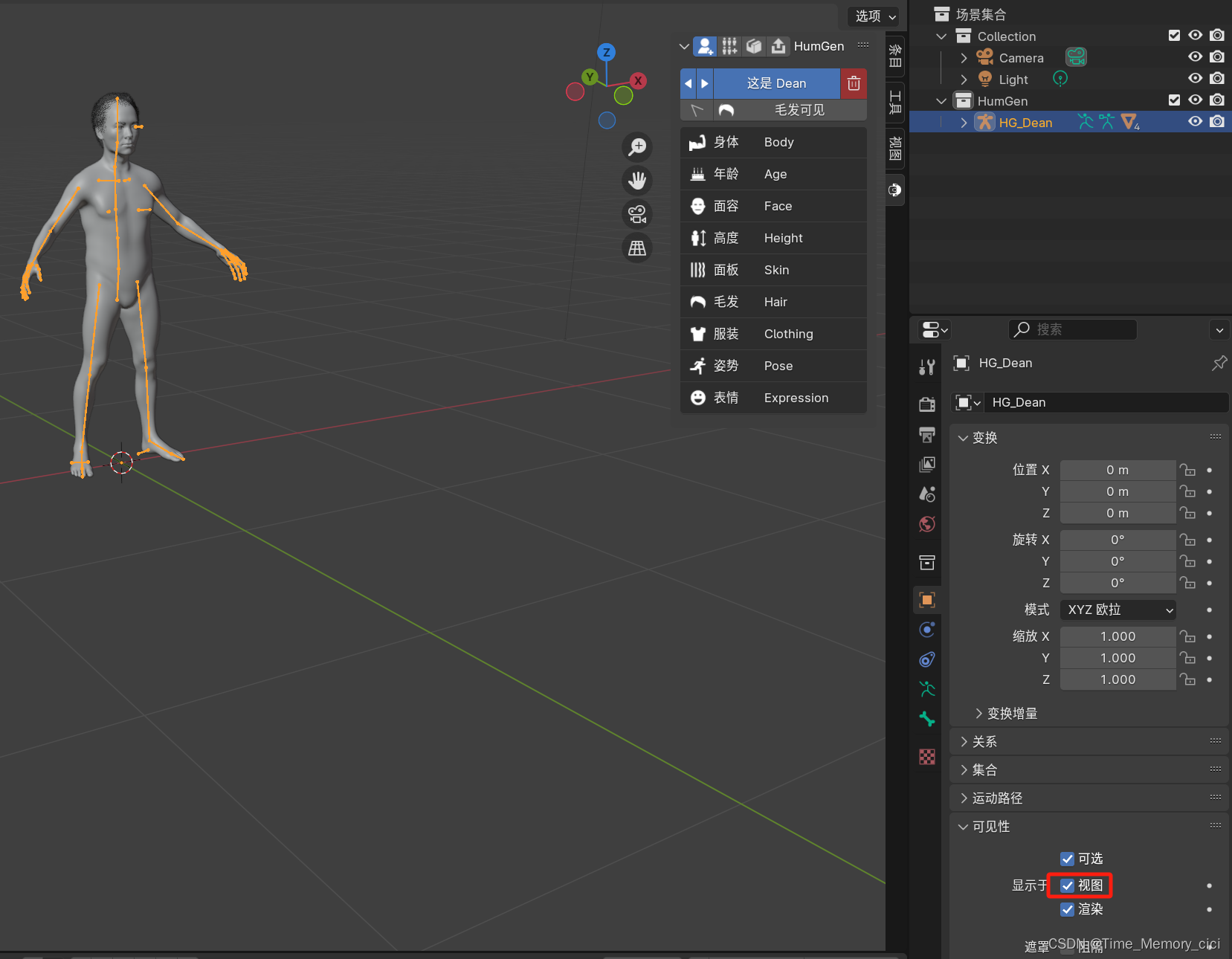Open the Bone properties tab

927,719
